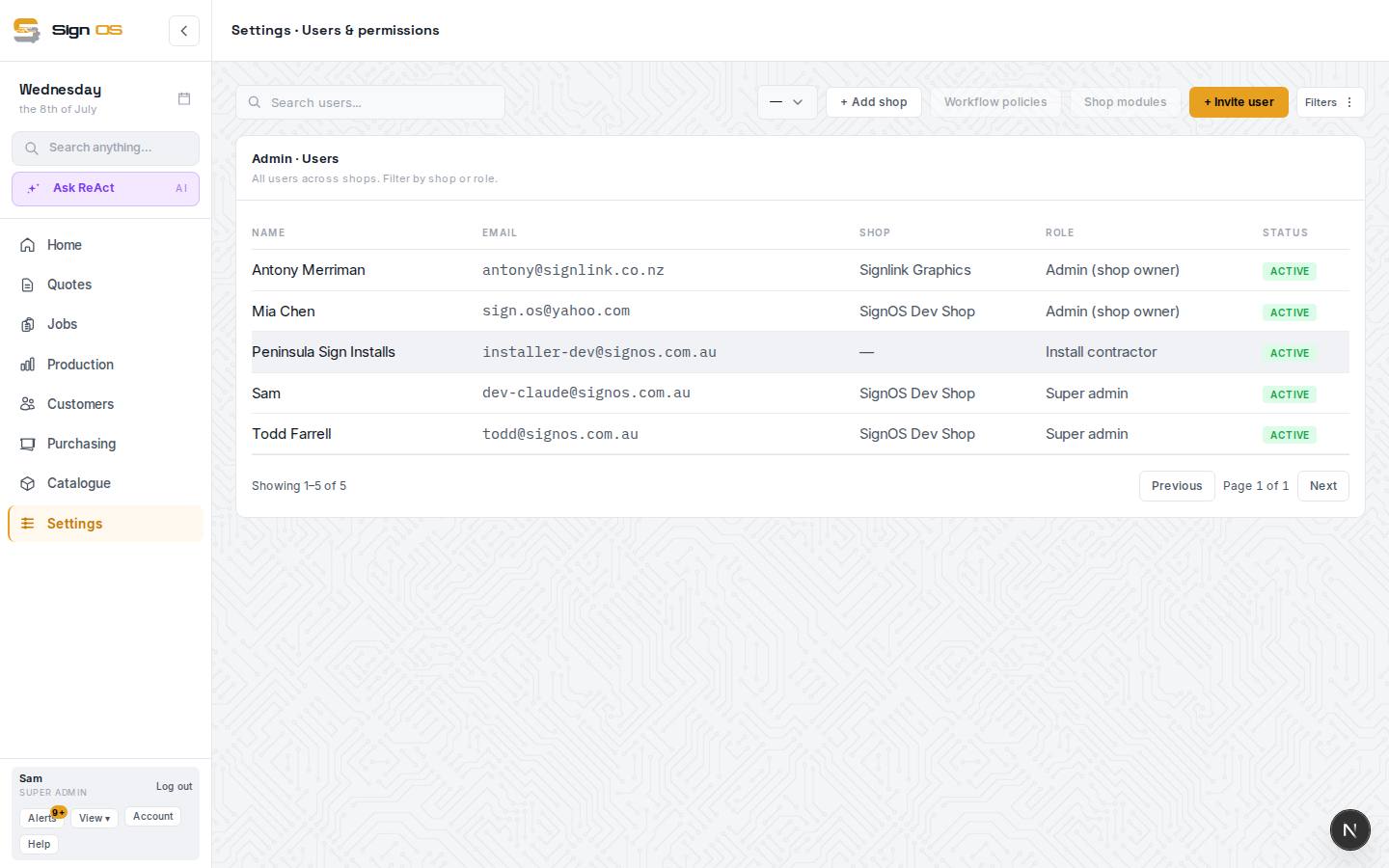The width and height of the screenshot is (1389, 868).
Task: Collapse the sidebar with the chevron button
Action: (184, 31)
